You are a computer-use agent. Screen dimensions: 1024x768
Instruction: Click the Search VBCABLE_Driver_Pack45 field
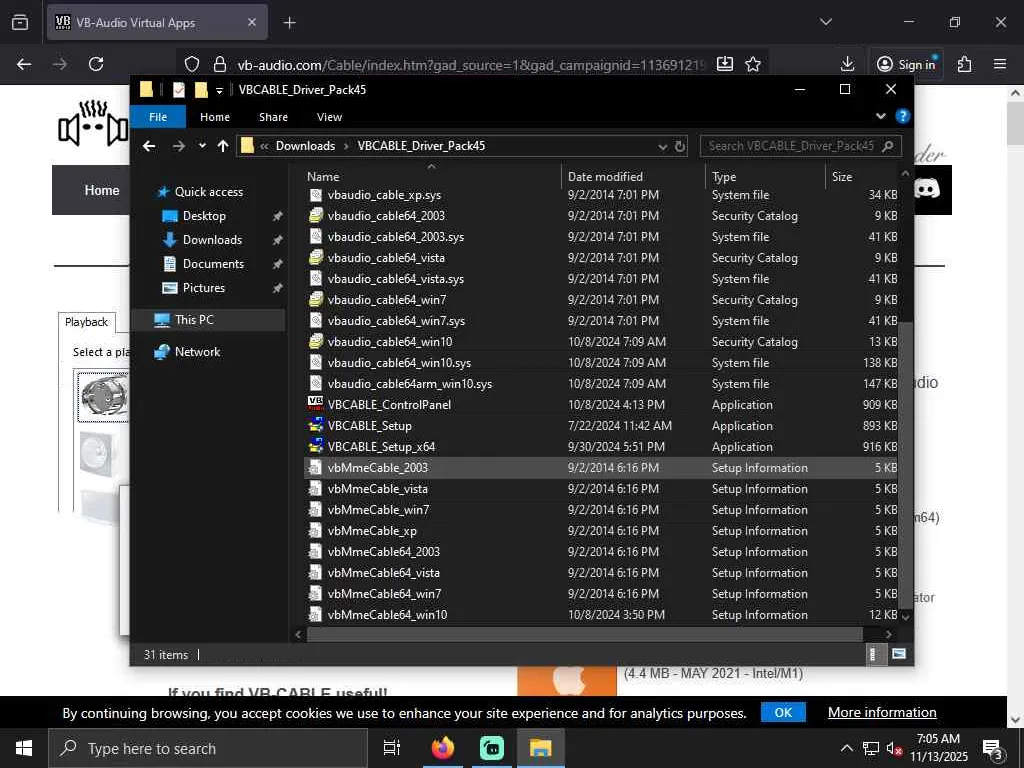pyautogui.click(x=801, y=146)
